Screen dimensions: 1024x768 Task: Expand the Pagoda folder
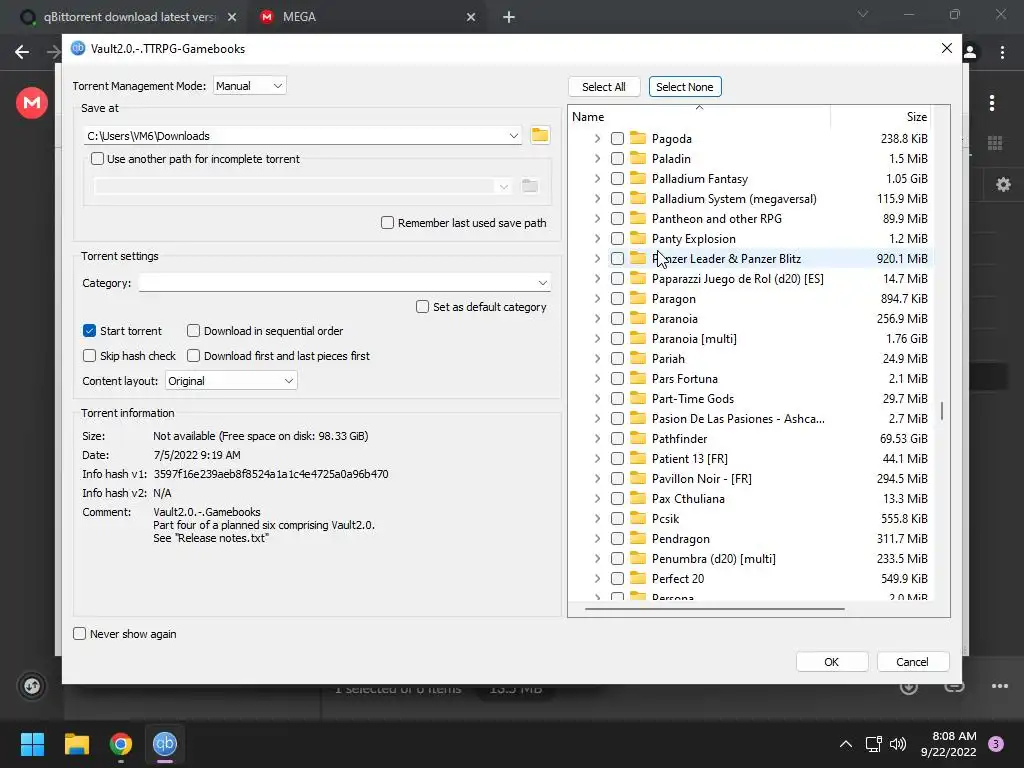tap(598, 138)
